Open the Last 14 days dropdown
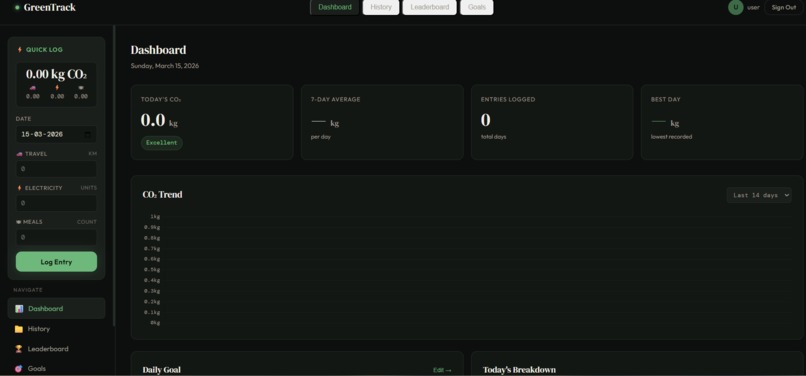 coord(759,195)
